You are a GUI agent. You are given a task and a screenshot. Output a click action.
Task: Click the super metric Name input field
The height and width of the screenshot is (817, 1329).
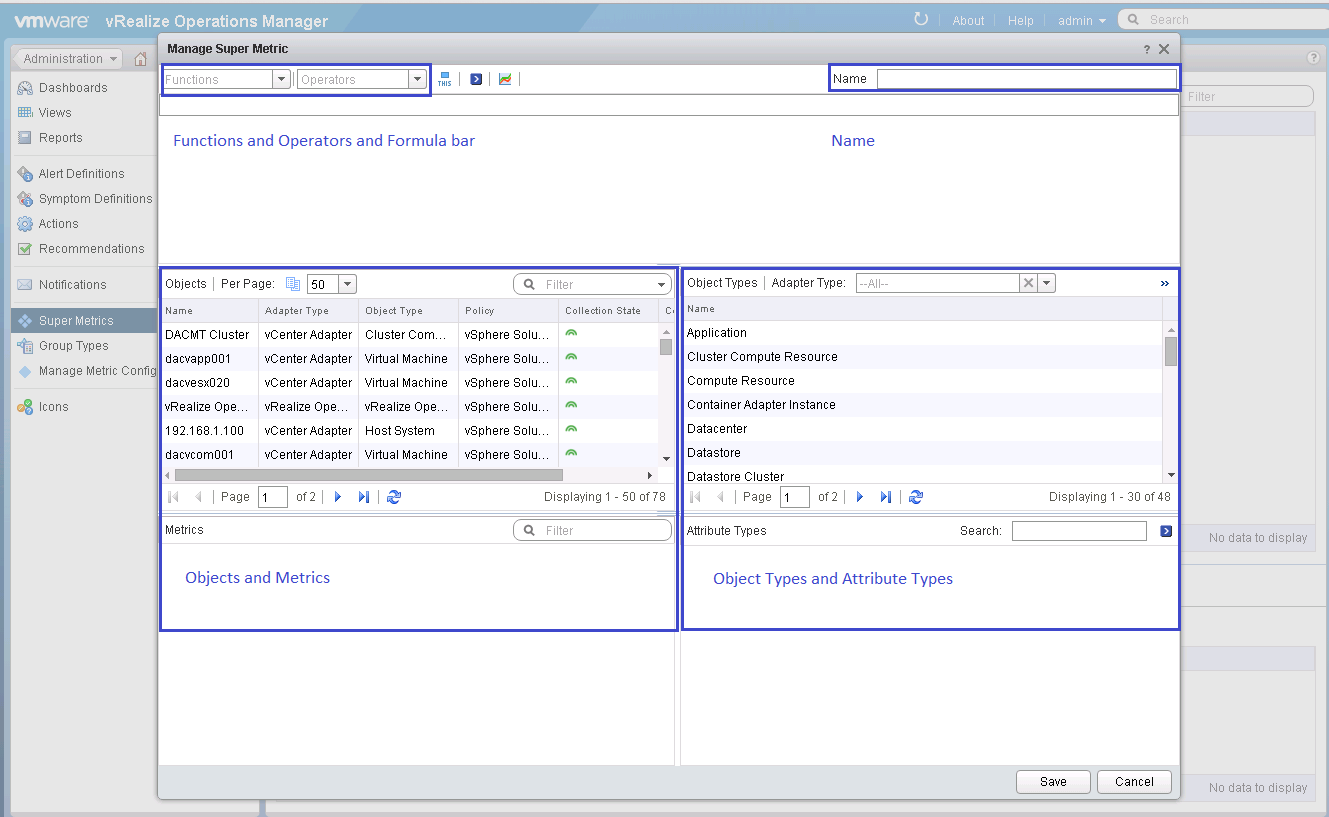(1027, 79)
